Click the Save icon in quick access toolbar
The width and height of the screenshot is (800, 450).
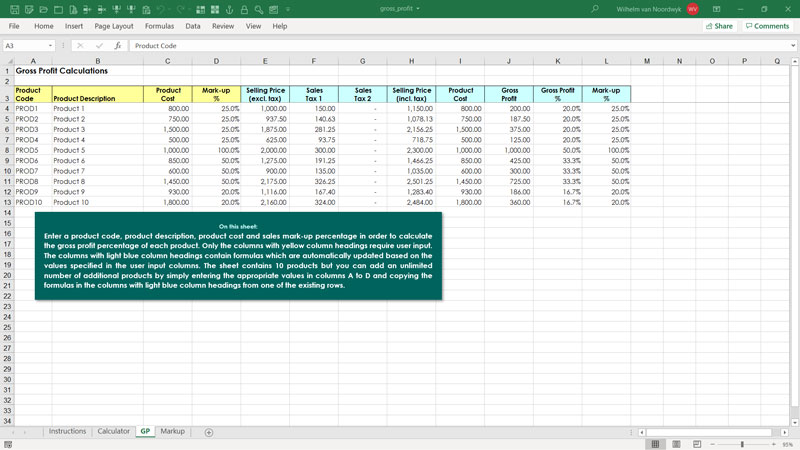click(14, 10)
